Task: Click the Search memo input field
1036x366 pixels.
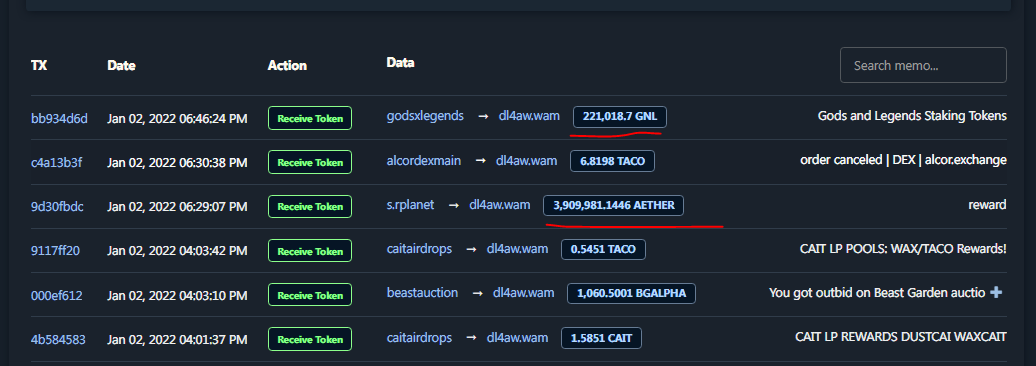Action: pos(923,65)
